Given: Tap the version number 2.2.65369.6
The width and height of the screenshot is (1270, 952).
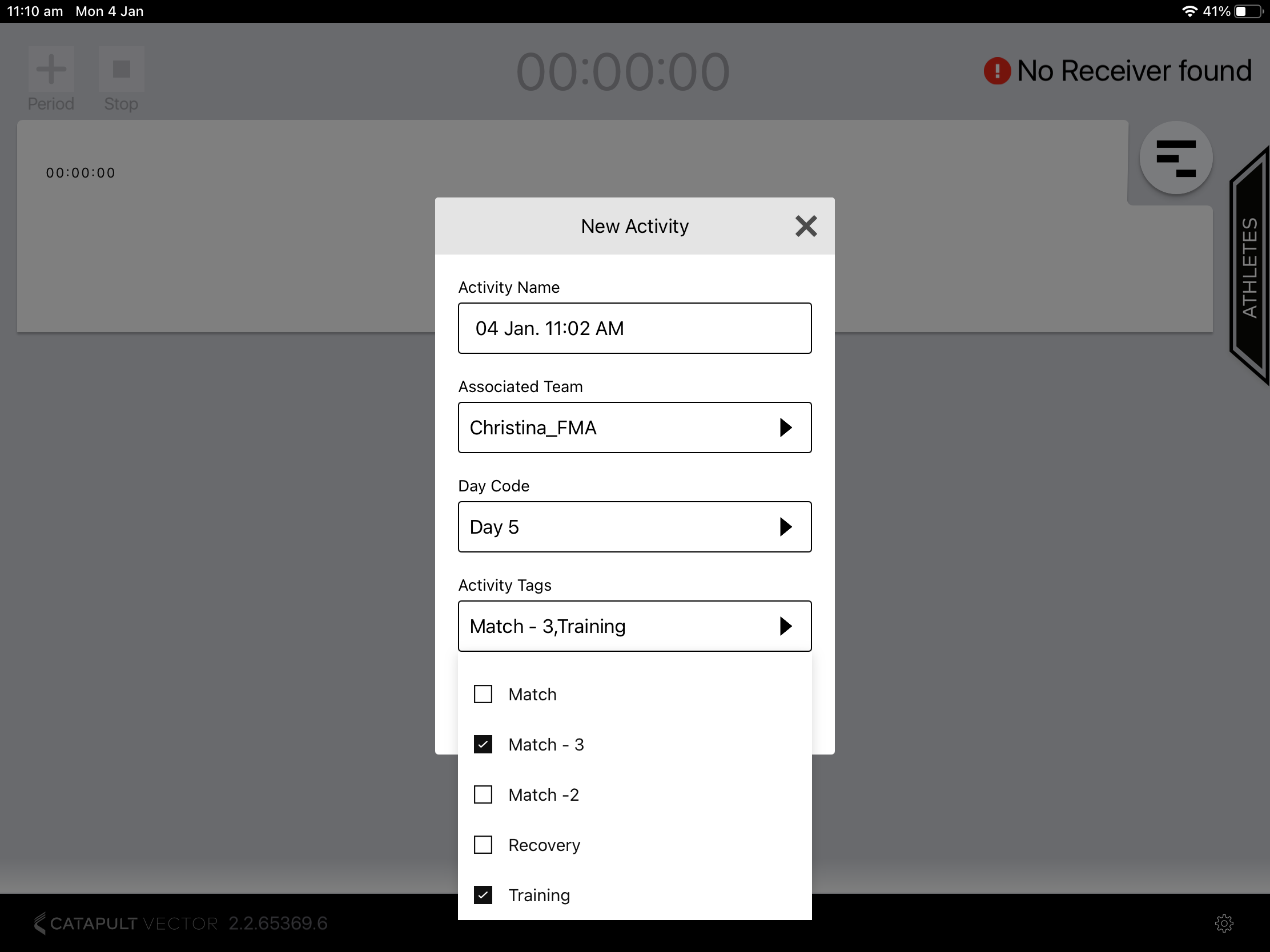Looking at the screenshot, I should point(278,923).
